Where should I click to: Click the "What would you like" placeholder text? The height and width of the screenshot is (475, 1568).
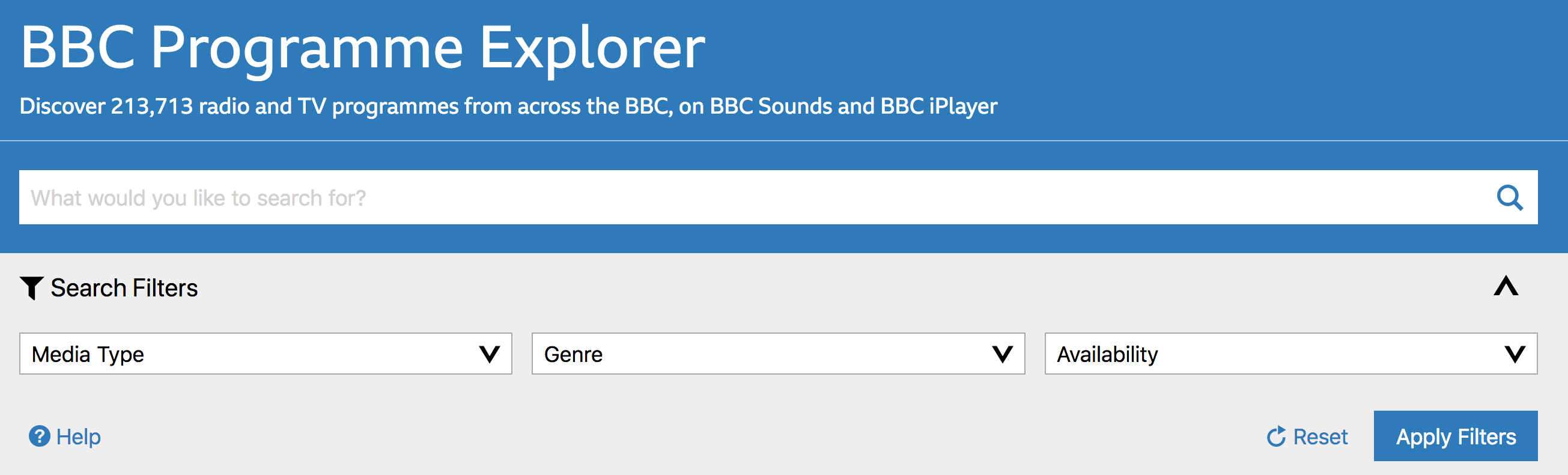click(198, 198)
